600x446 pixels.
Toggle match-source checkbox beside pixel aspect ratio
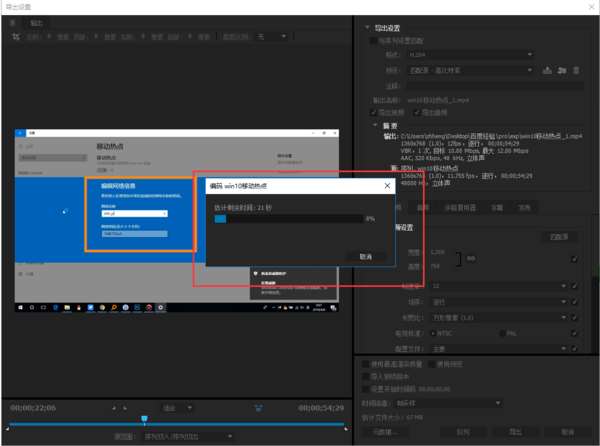574,317
